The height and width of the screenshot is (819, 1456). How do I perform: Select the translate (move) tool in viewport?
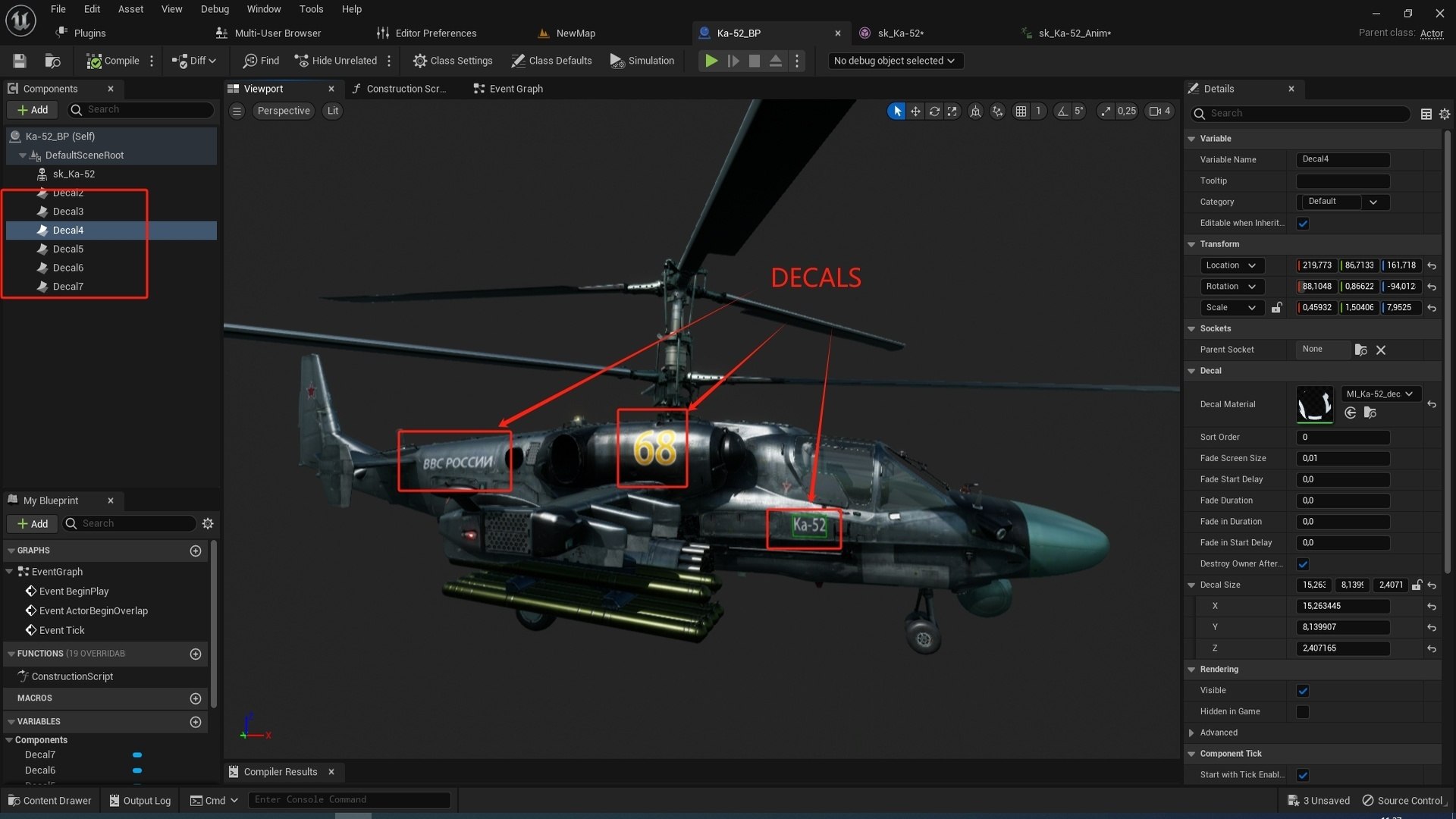click(x=915, y=111)
